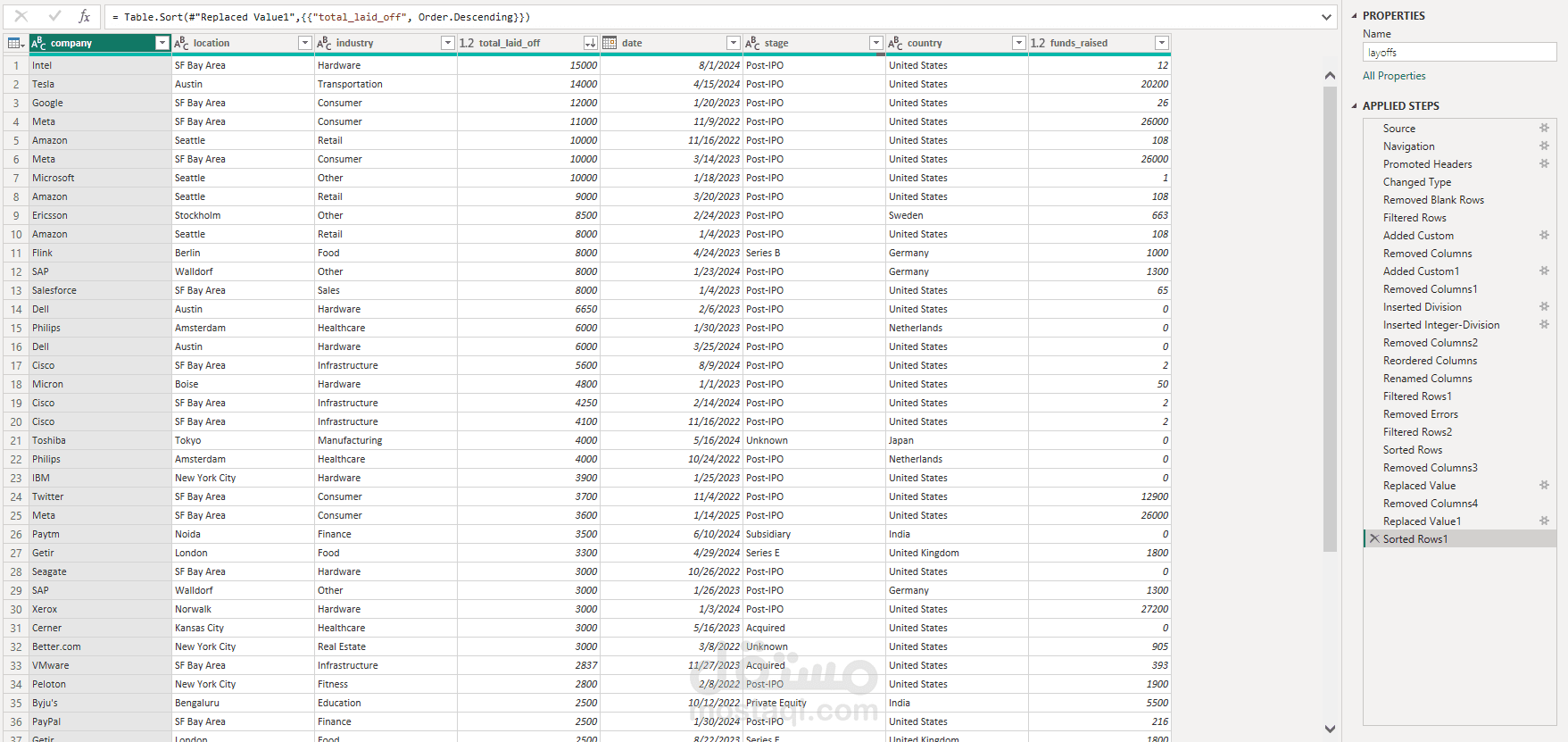1568x742 pixels.
Task: Click the grid scrollbar up arrow
Action: pyautogui.click(x=1330, y=76)
